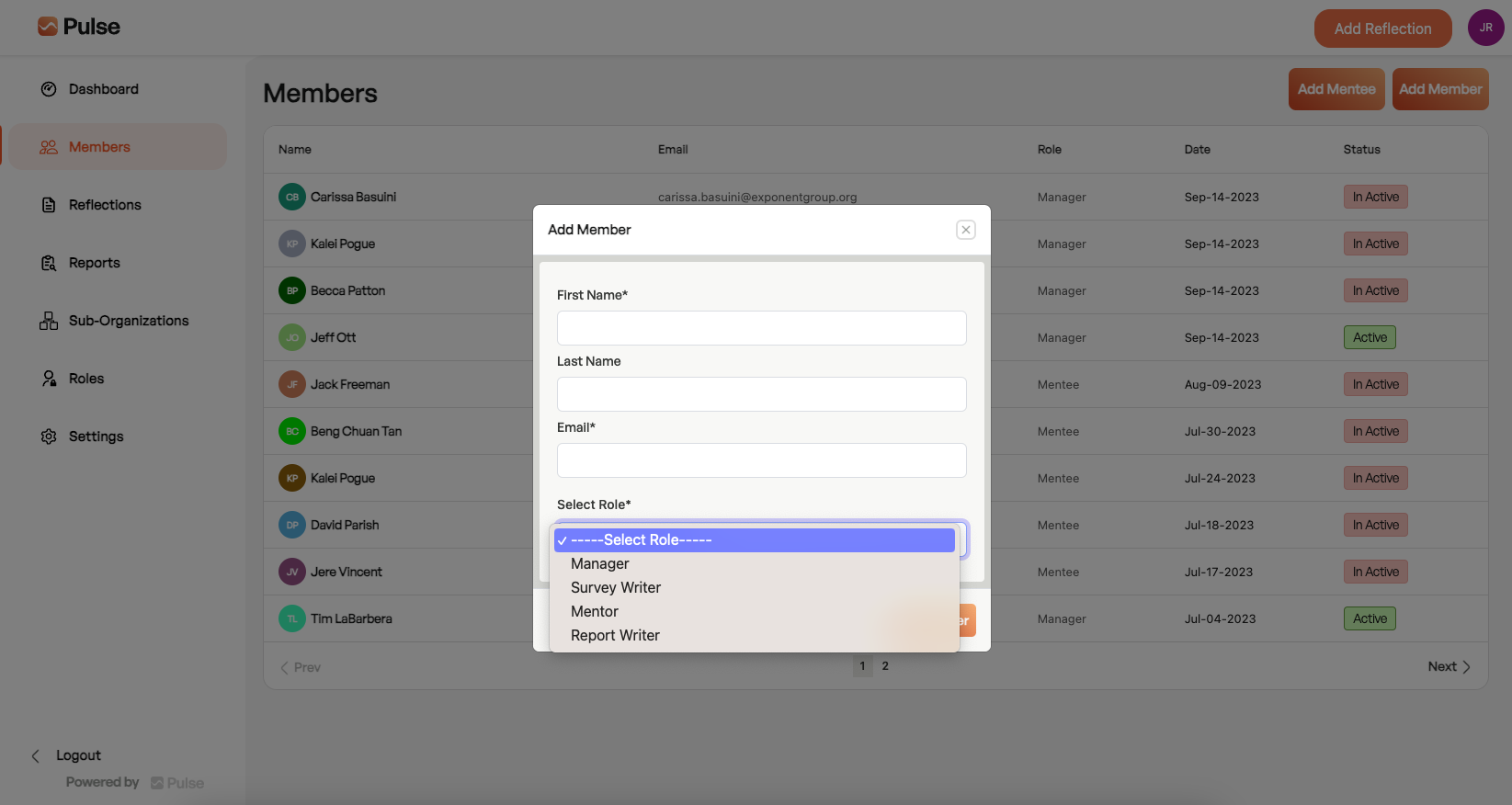Go to the Next page

1449,667
